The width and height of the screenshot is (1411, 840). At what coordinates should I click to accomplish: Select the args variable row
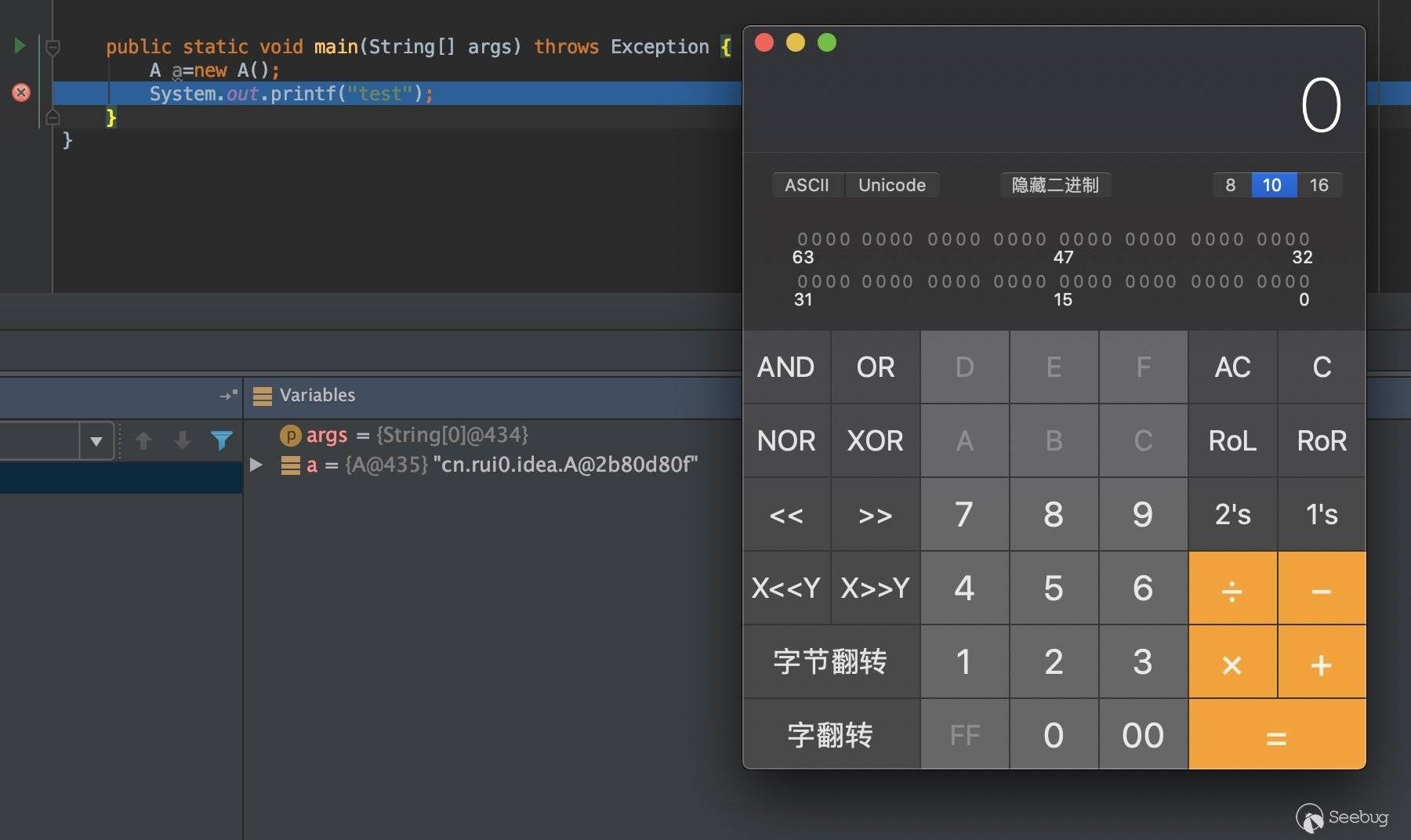click(x=404, y=435)
